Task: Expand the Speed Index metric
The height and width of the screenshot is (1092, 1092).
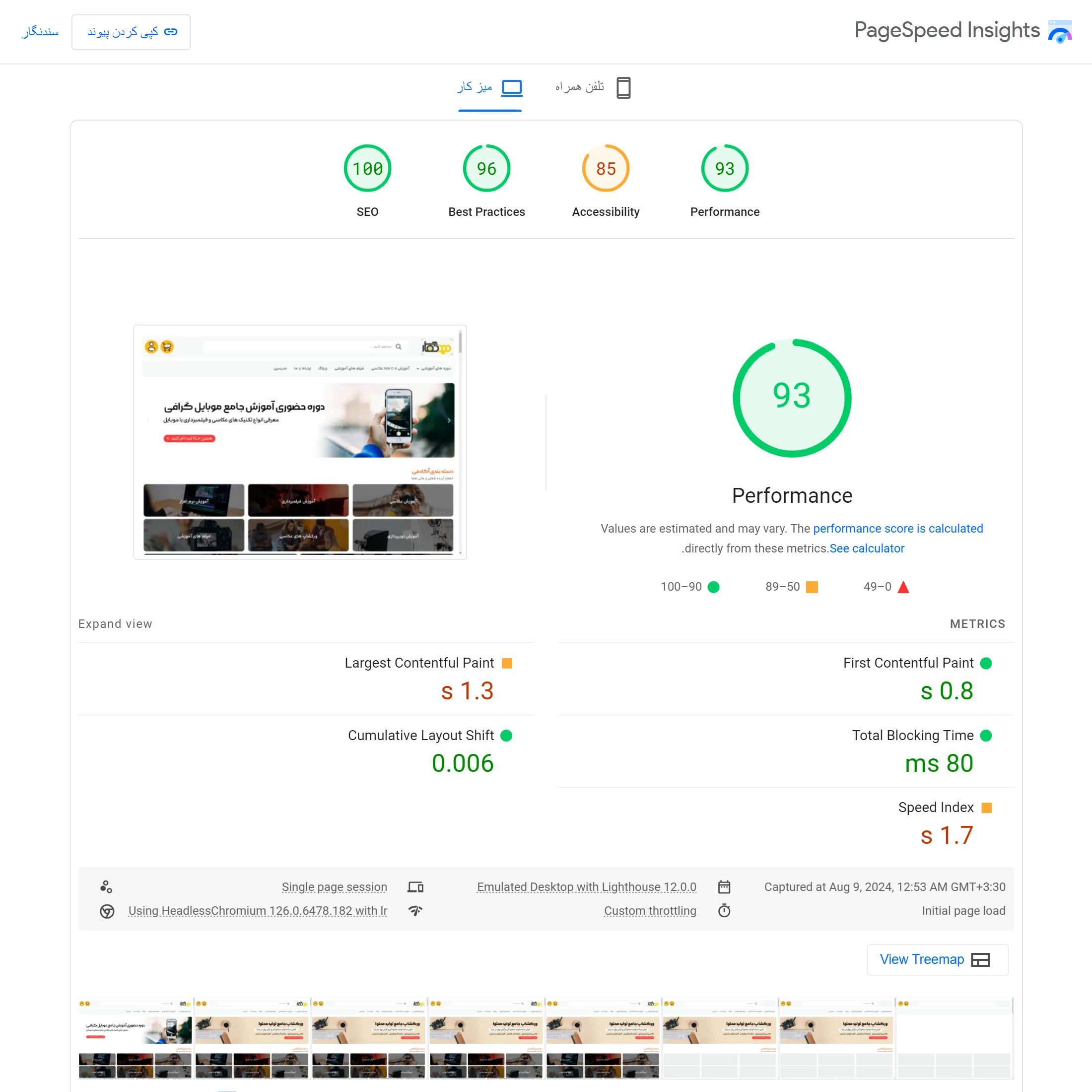Action: pyautogui.click(x=936, y=808)
